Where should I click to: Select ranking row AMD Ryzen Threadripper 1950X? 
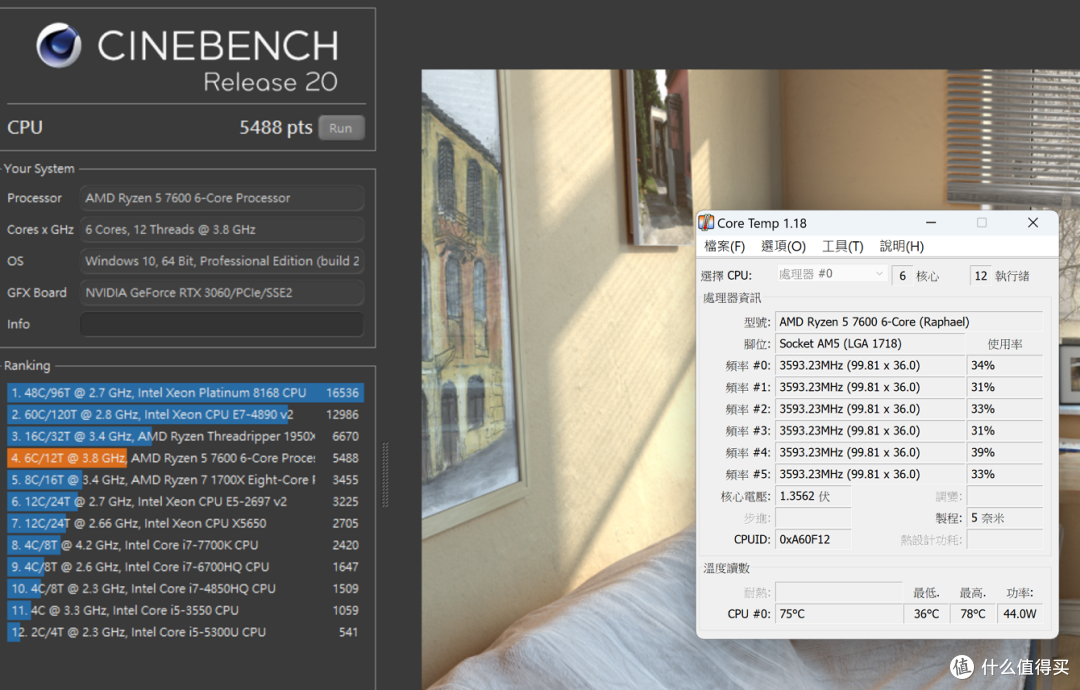click(x=185, y=437)
